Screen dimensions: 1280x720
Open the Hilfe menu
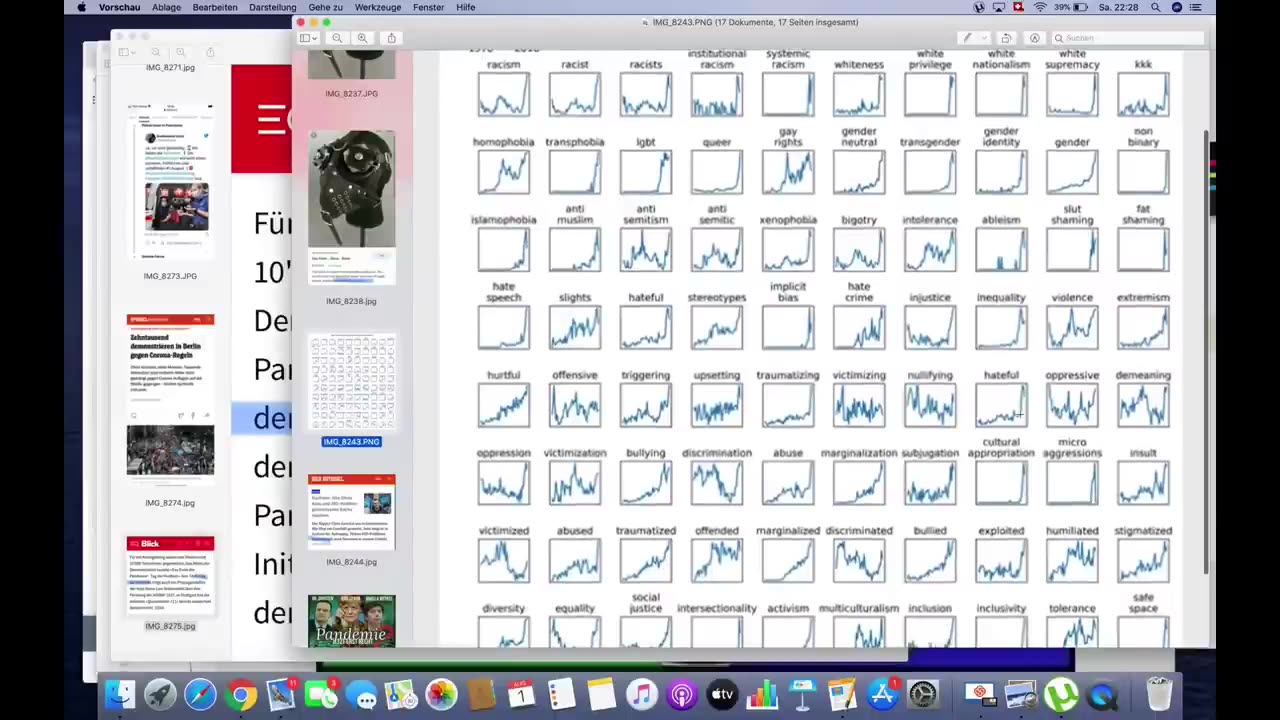[466, 7]
